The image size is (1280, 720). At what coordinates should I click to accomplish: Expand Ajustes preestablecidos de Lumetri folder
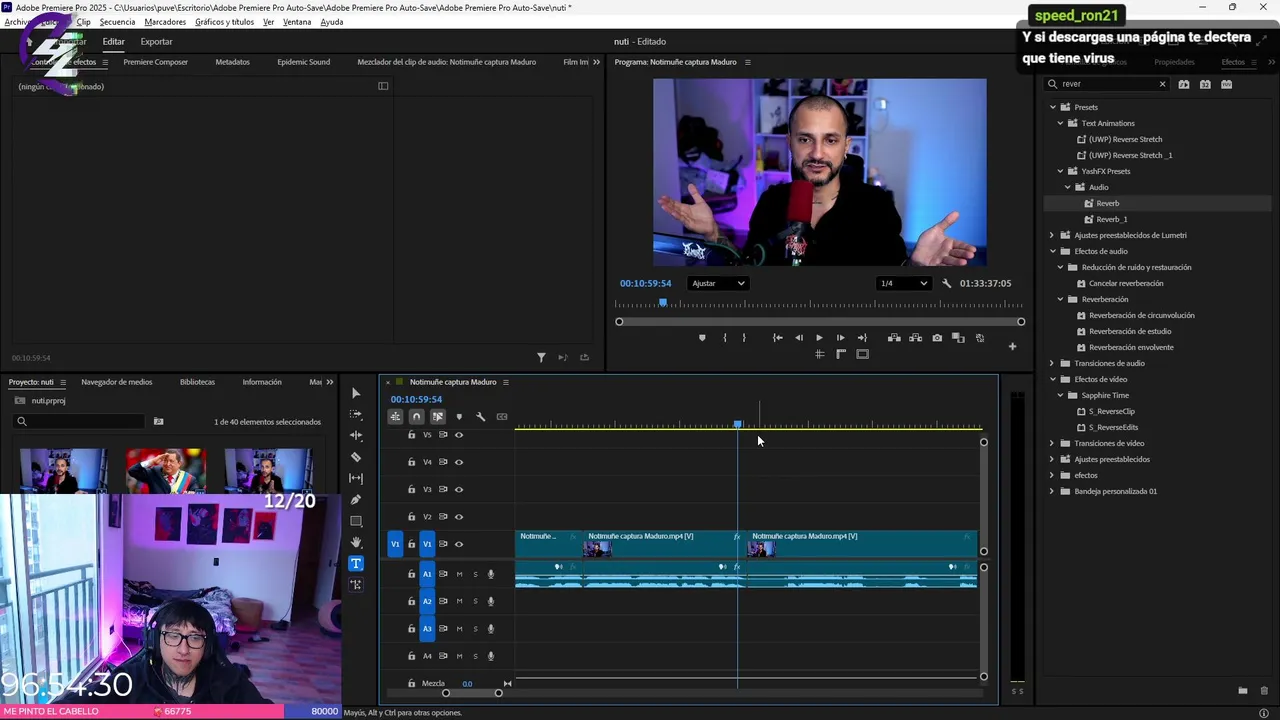tap(1053, 235)
